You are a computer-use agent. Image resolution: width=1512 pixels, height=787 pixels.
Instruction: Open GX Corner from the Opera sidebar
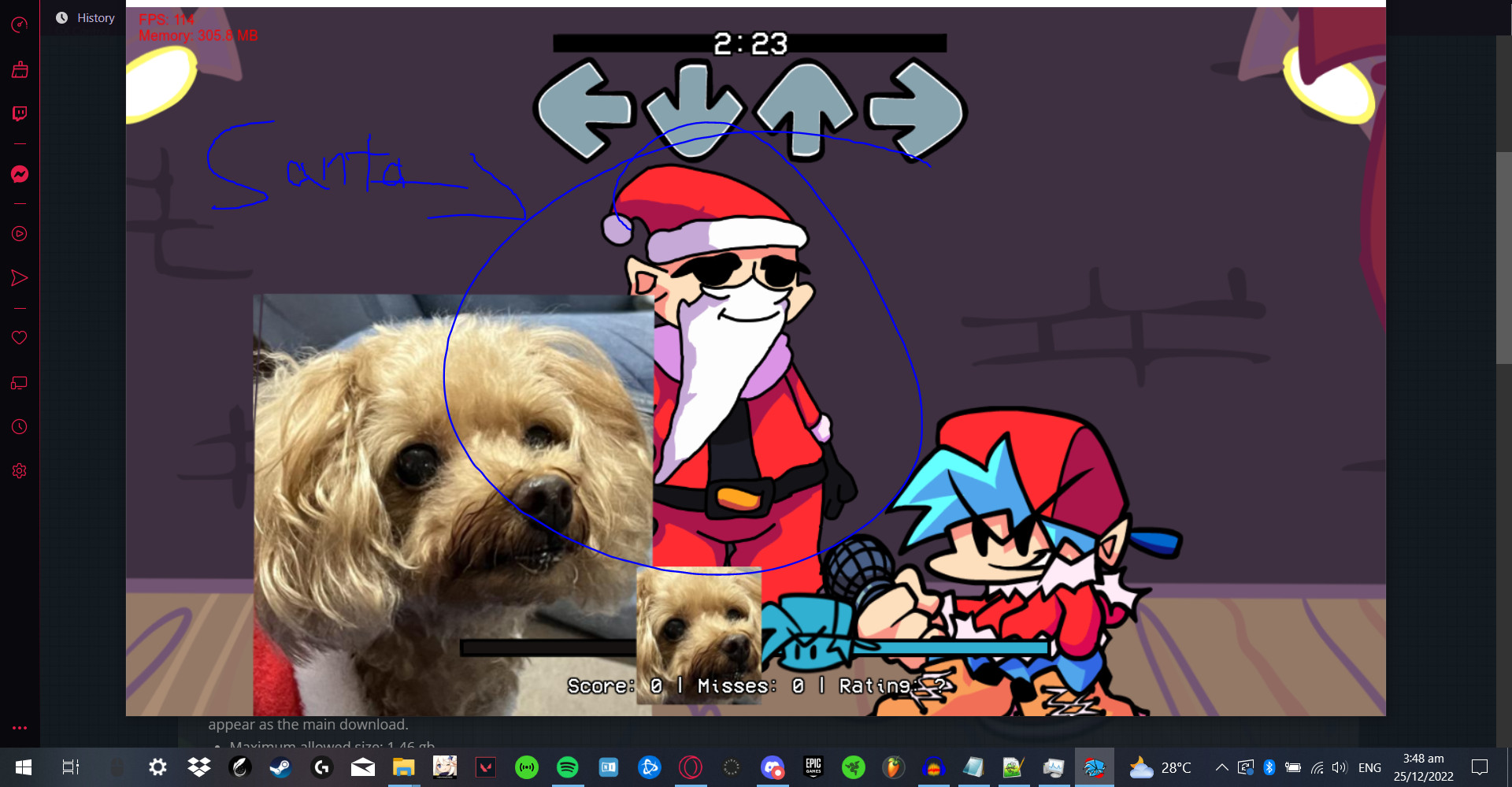coord(20,24)
